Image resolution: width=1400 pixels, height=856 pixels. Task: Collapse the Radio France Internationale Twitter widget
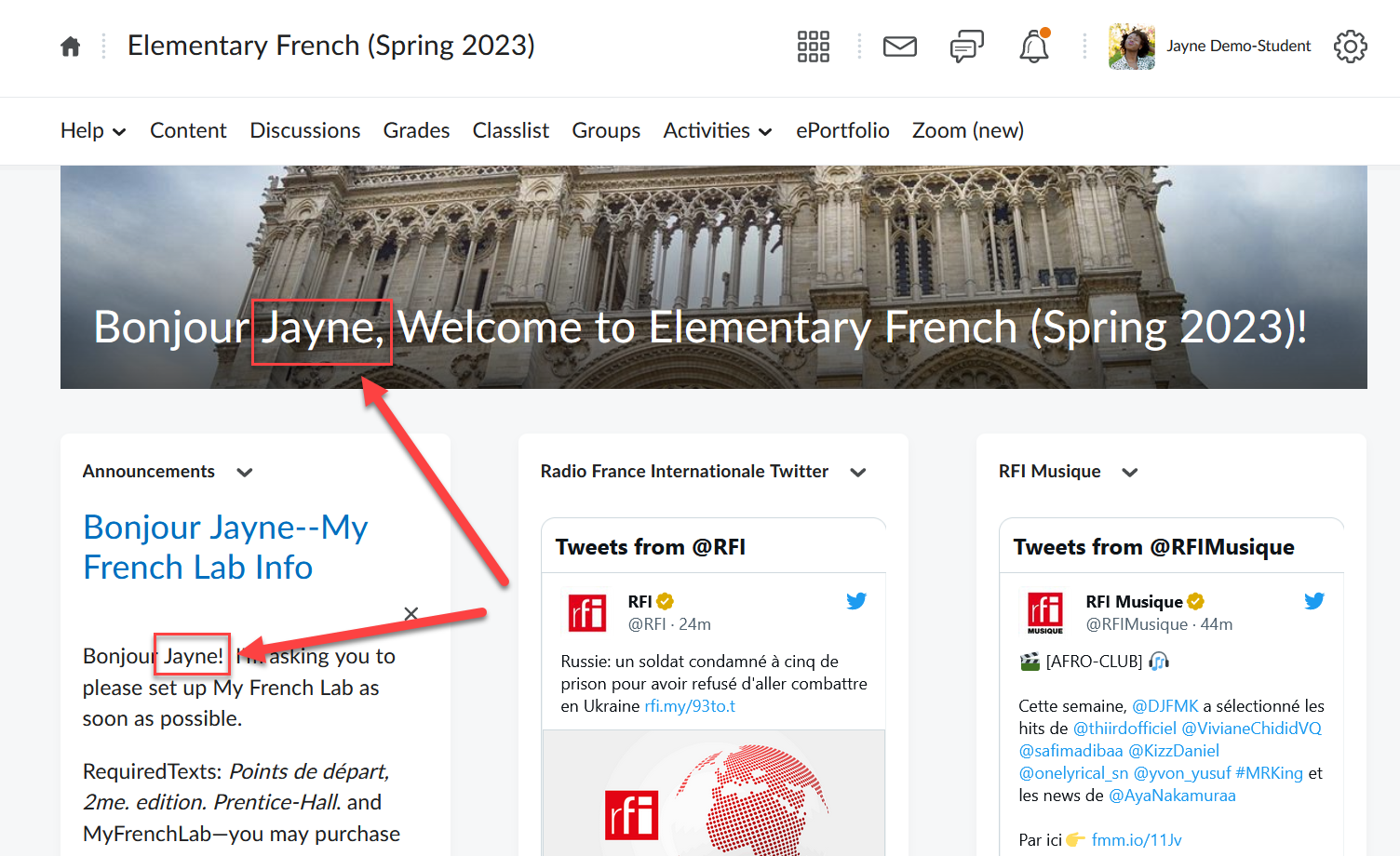click(858, 473)
